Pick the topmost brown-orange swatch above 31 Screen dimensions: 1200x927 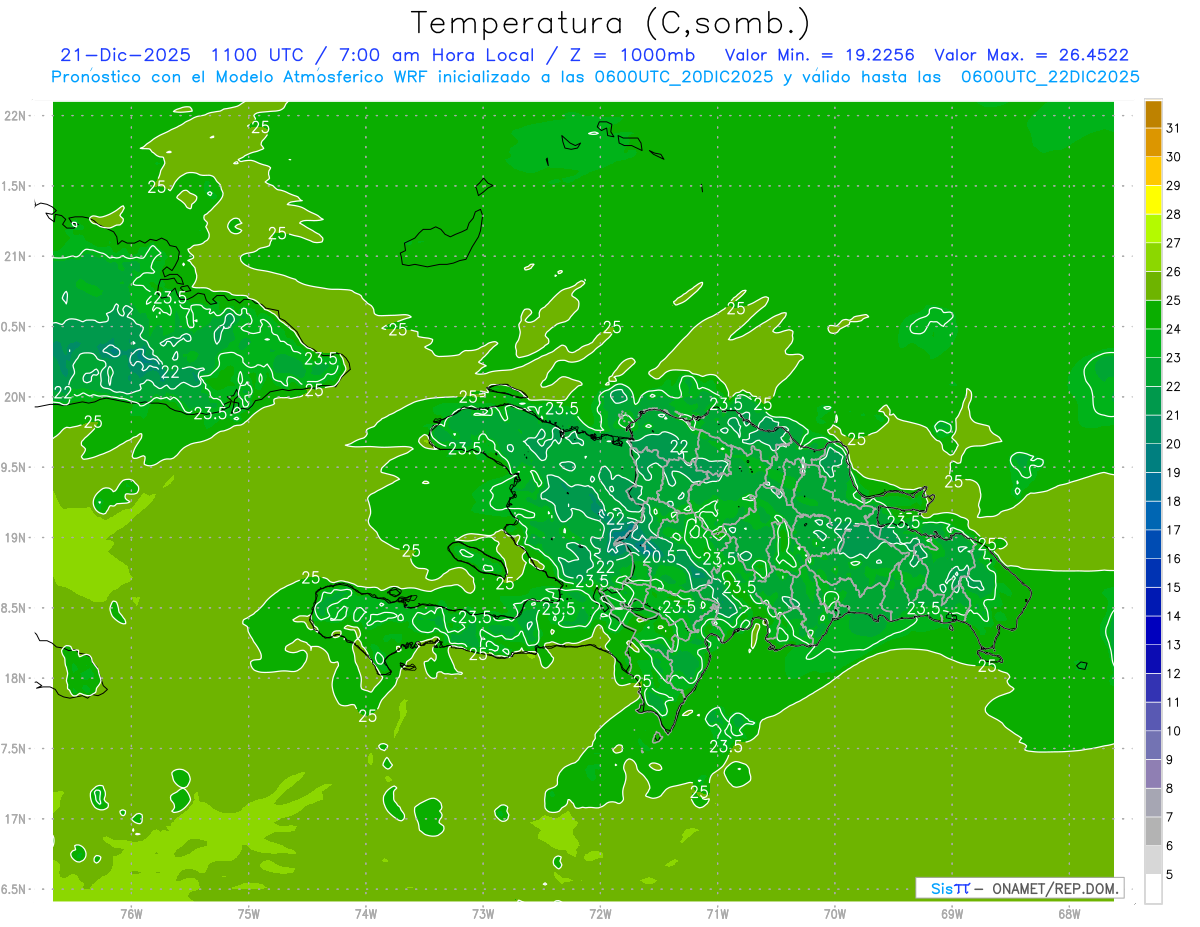pyautogui.click(x=1153, y=114)
